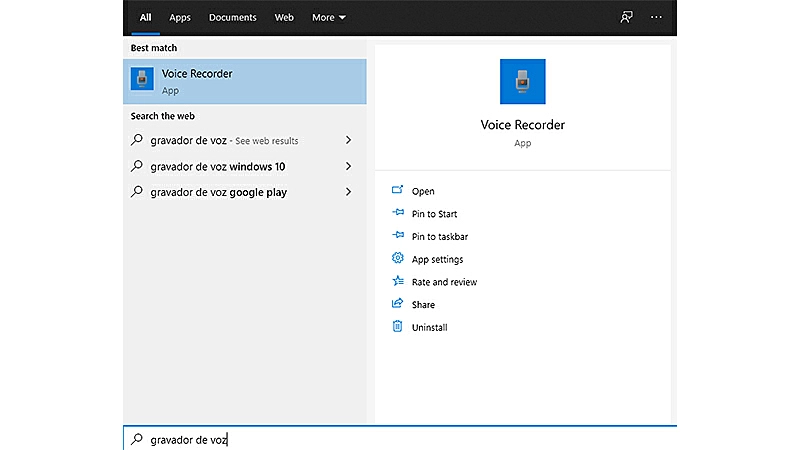The image size is (800, 450).
Task: Click the Open icon in the actions list
Action: pyautogui.click(x=397, y=191)
